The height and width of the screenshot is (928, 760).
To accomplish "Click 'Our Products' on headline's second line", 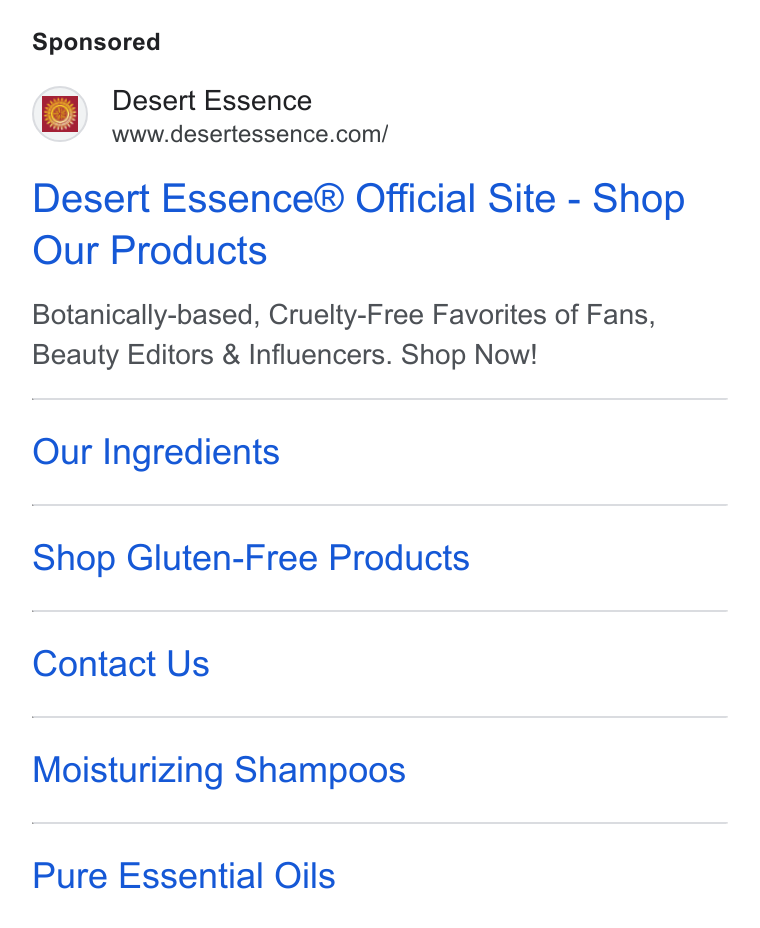I will pyautogui.click(x=150, y=250).
